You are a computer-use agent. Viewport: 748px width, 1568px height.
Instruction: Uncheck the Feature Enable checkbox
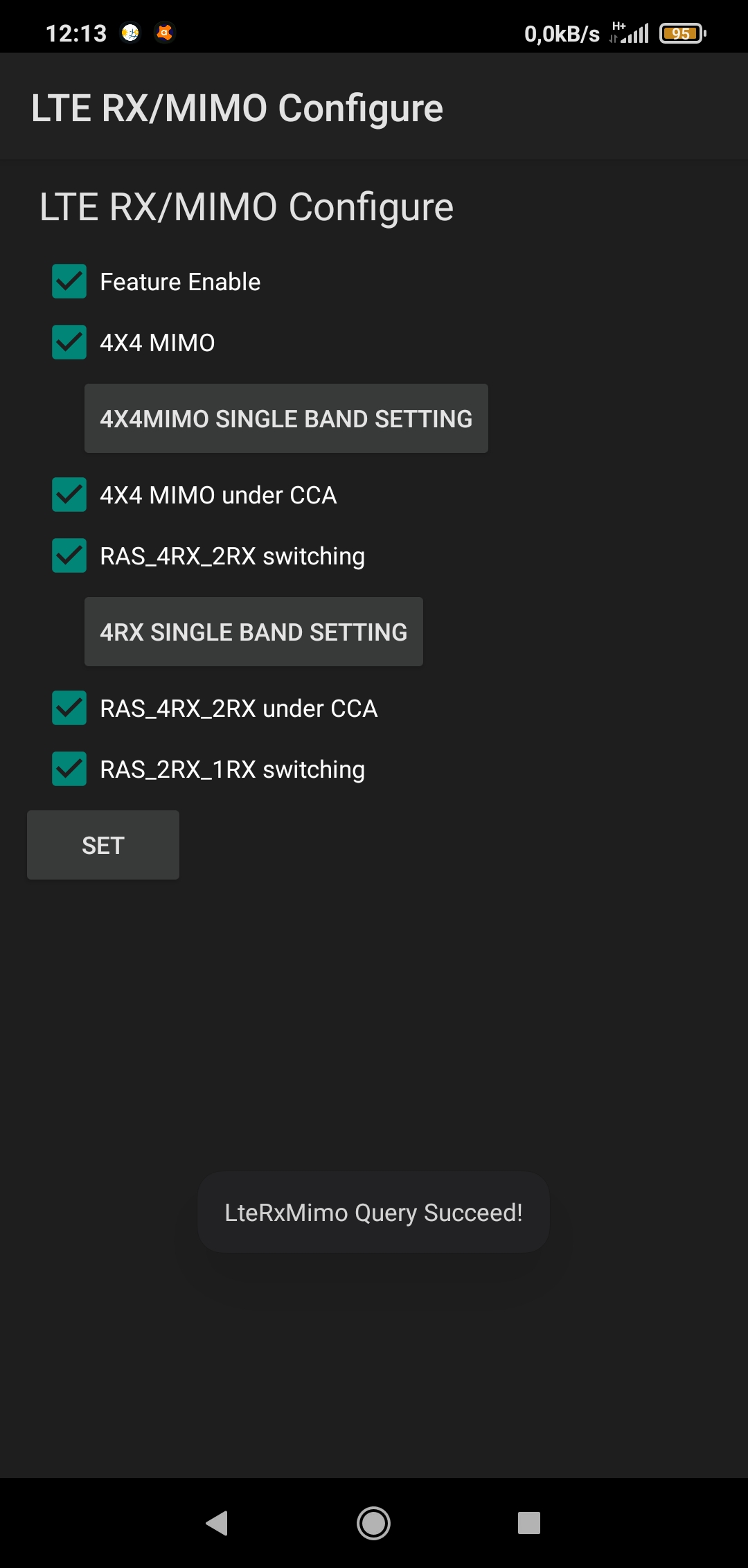click(x=69, y=281)
